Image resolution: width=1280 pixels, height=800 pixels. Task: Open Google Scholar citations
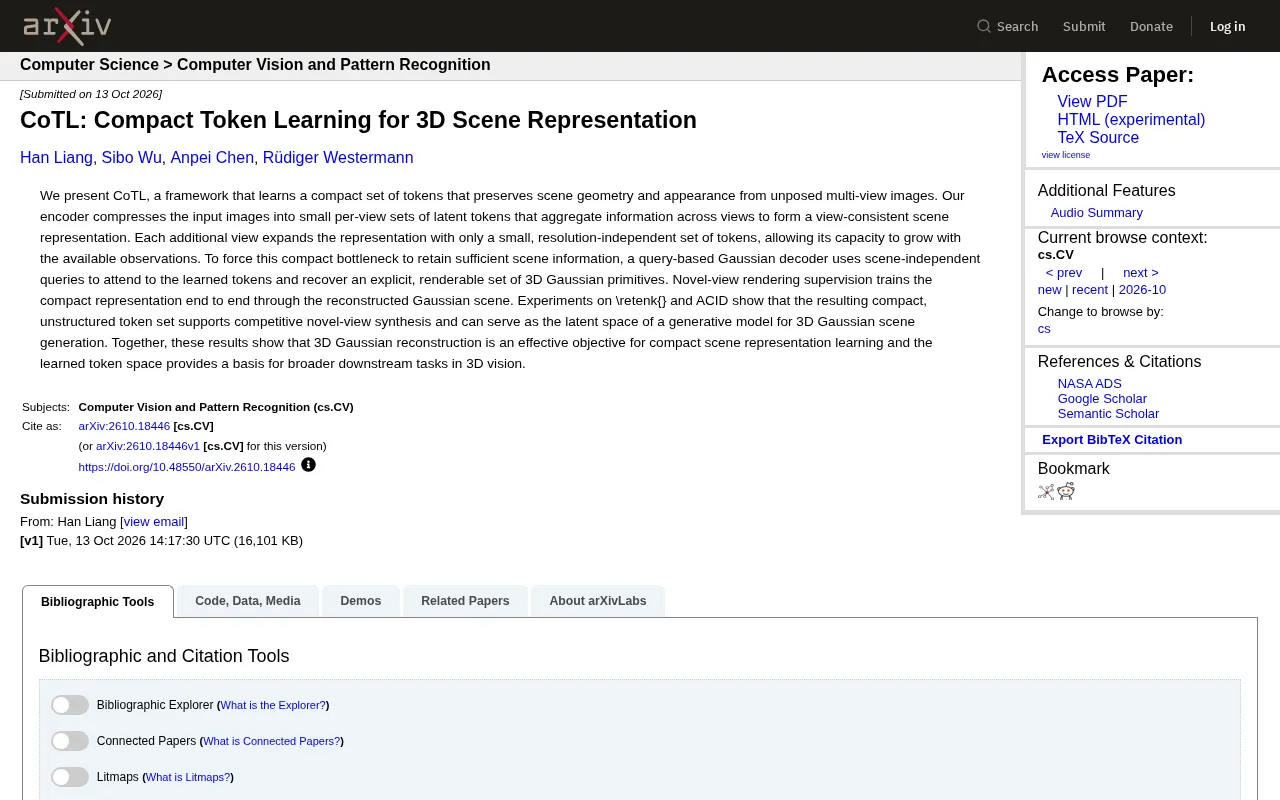click(x=1102, y=399)
